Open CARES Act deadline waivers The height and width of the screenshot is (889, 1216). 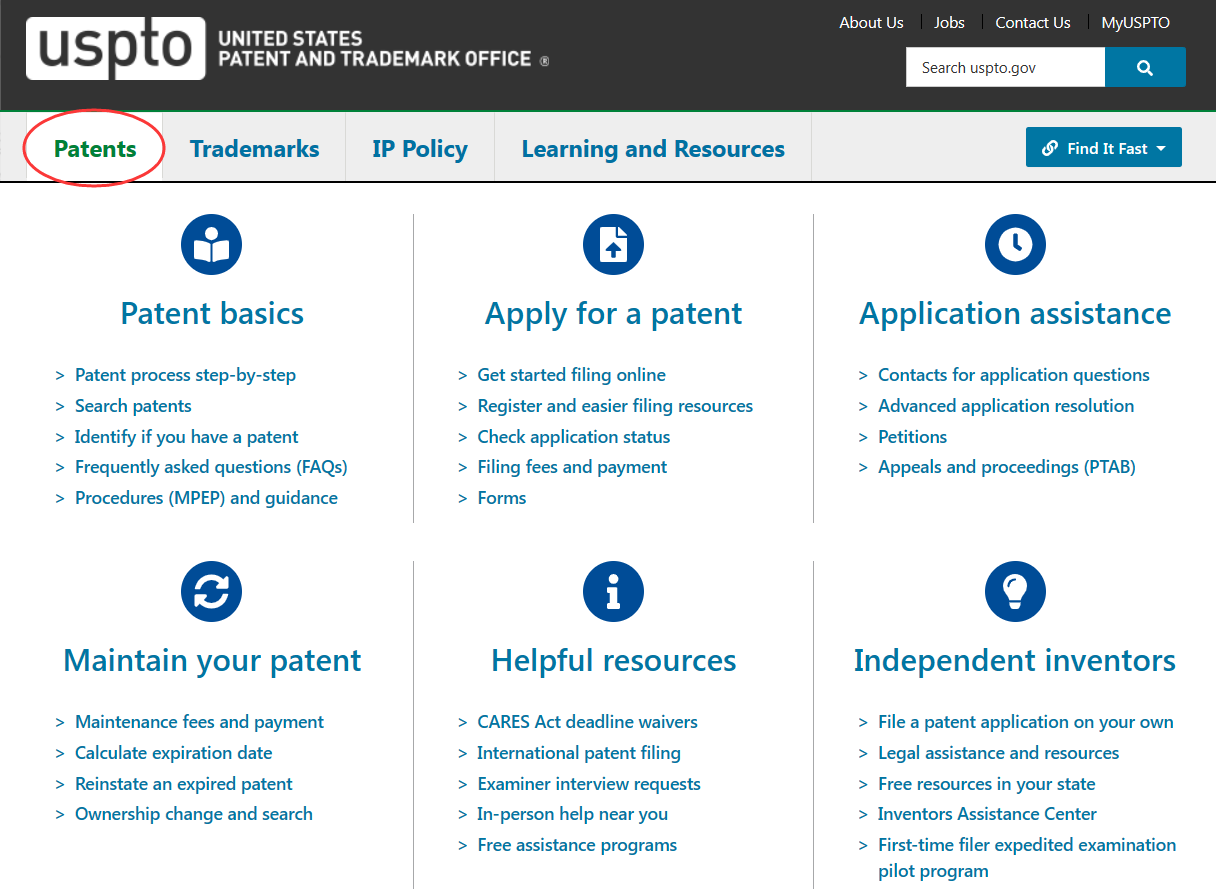point(587,722)
